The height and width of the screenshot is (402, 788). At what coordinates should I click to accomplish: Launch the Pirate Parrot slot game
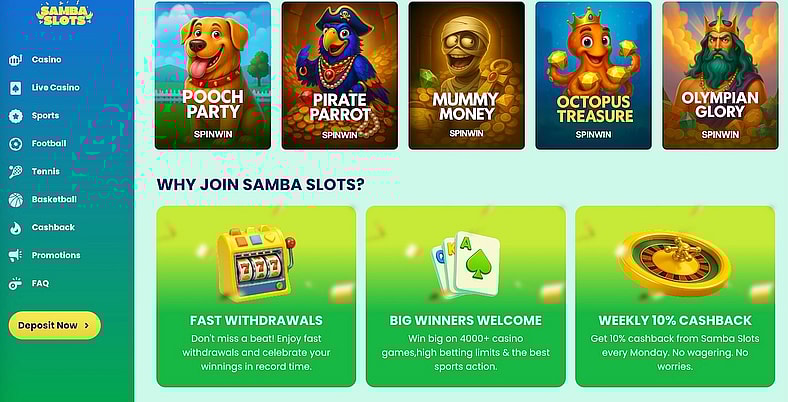click(340, 75)
